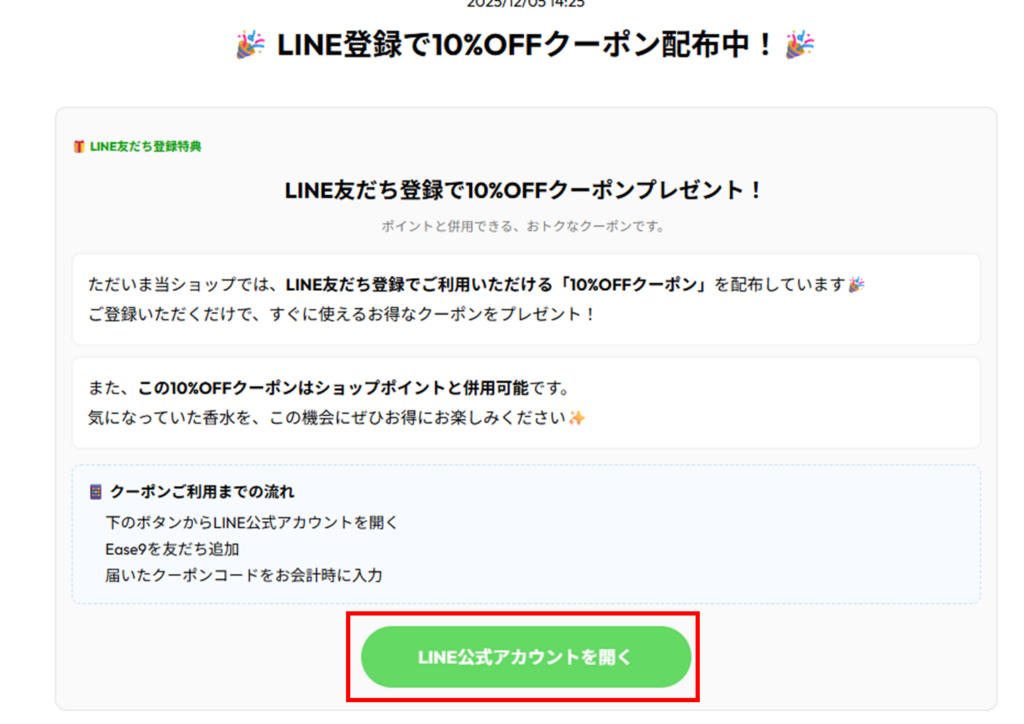Click the line ご登録いただくだけで、すぐに使える
This screenshot has height=724, width=1024.
coord(342,313)
